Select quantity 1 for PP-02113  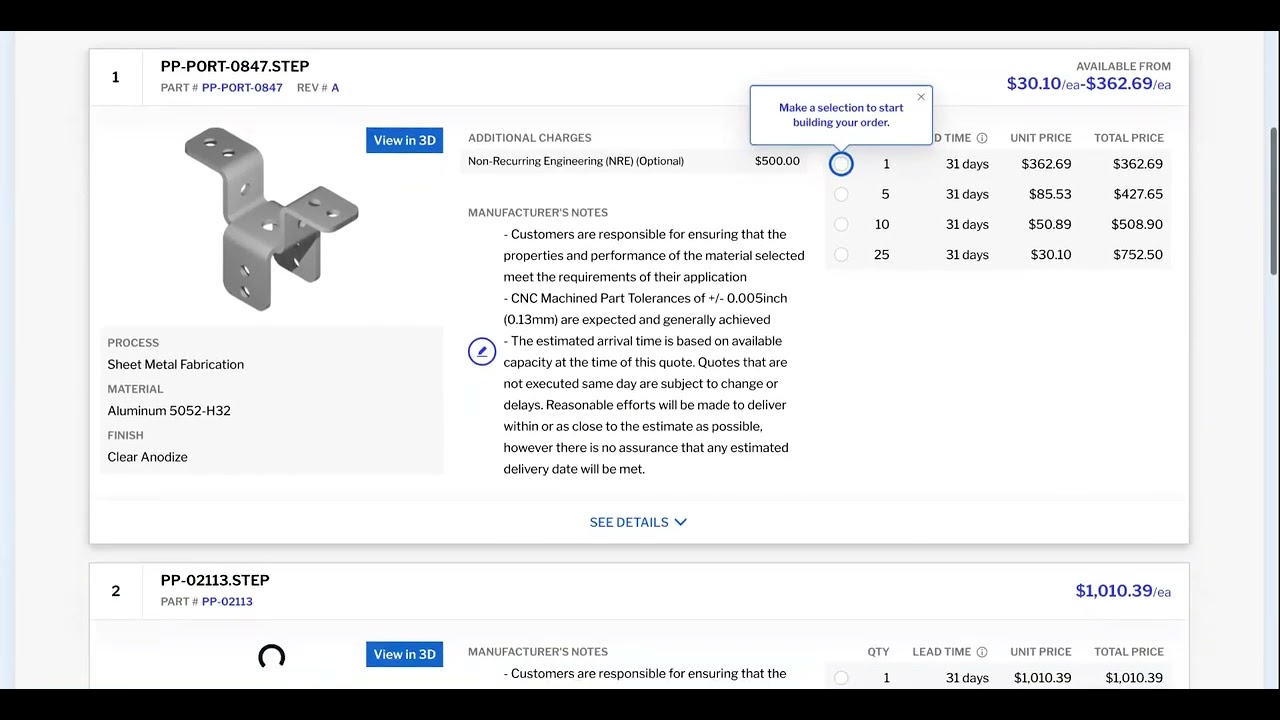841,677
